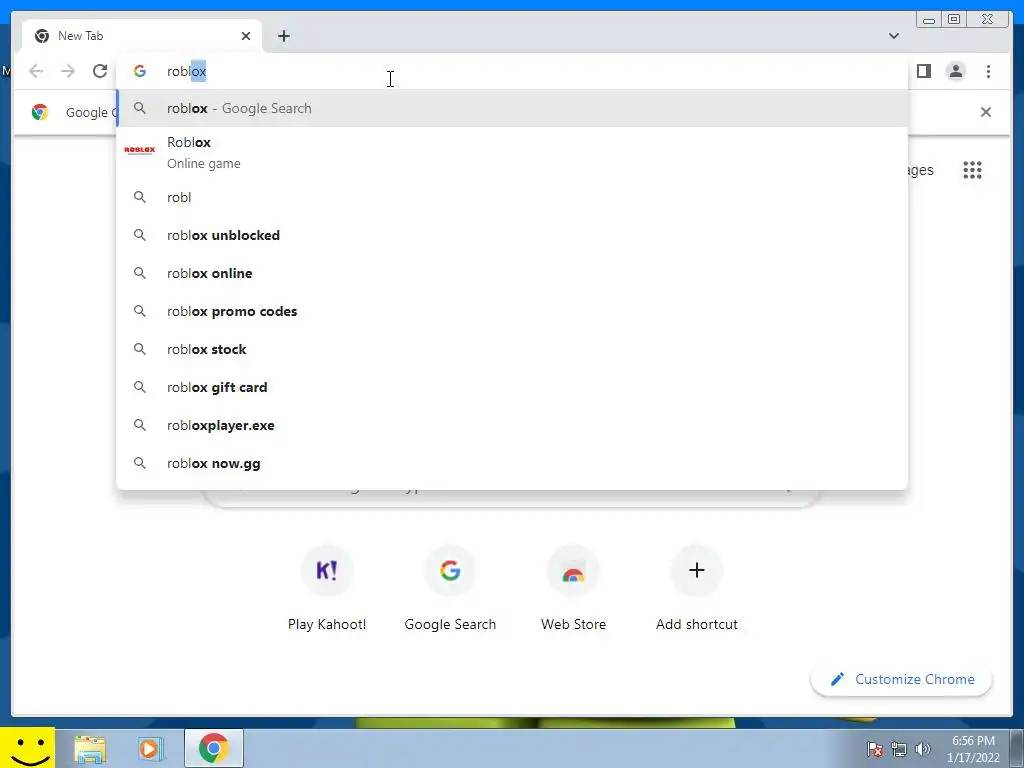The image size is (1024, 768).
Task: Click inside the address bar text
Action: pos(187,71)
